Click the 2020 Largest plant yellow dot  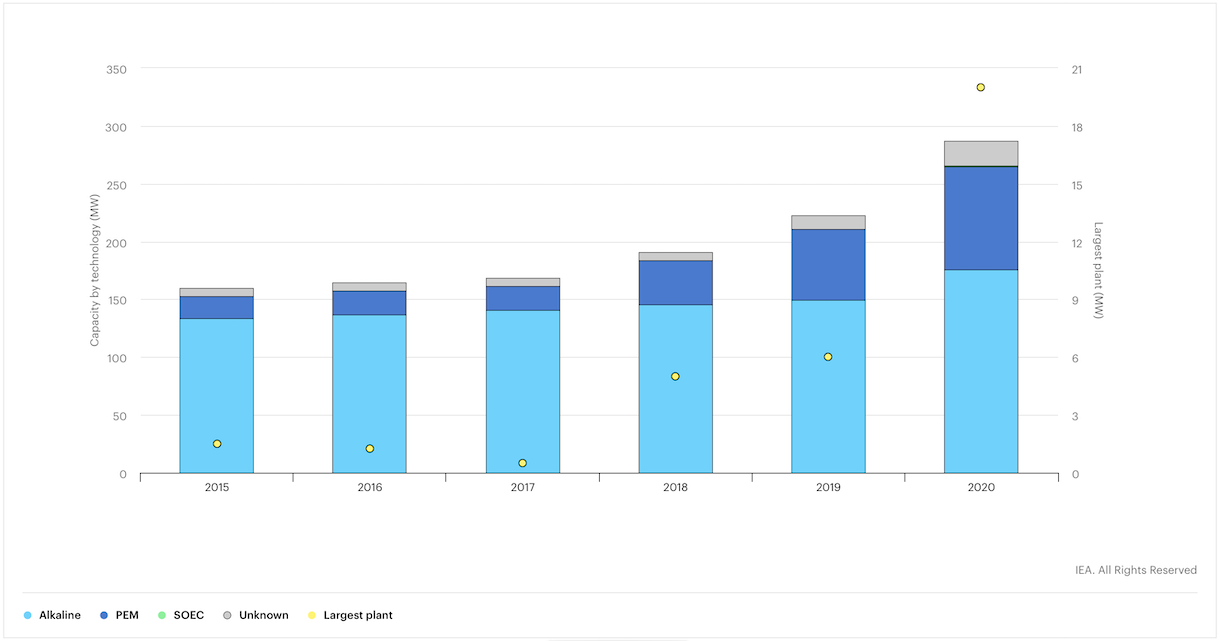980,88
